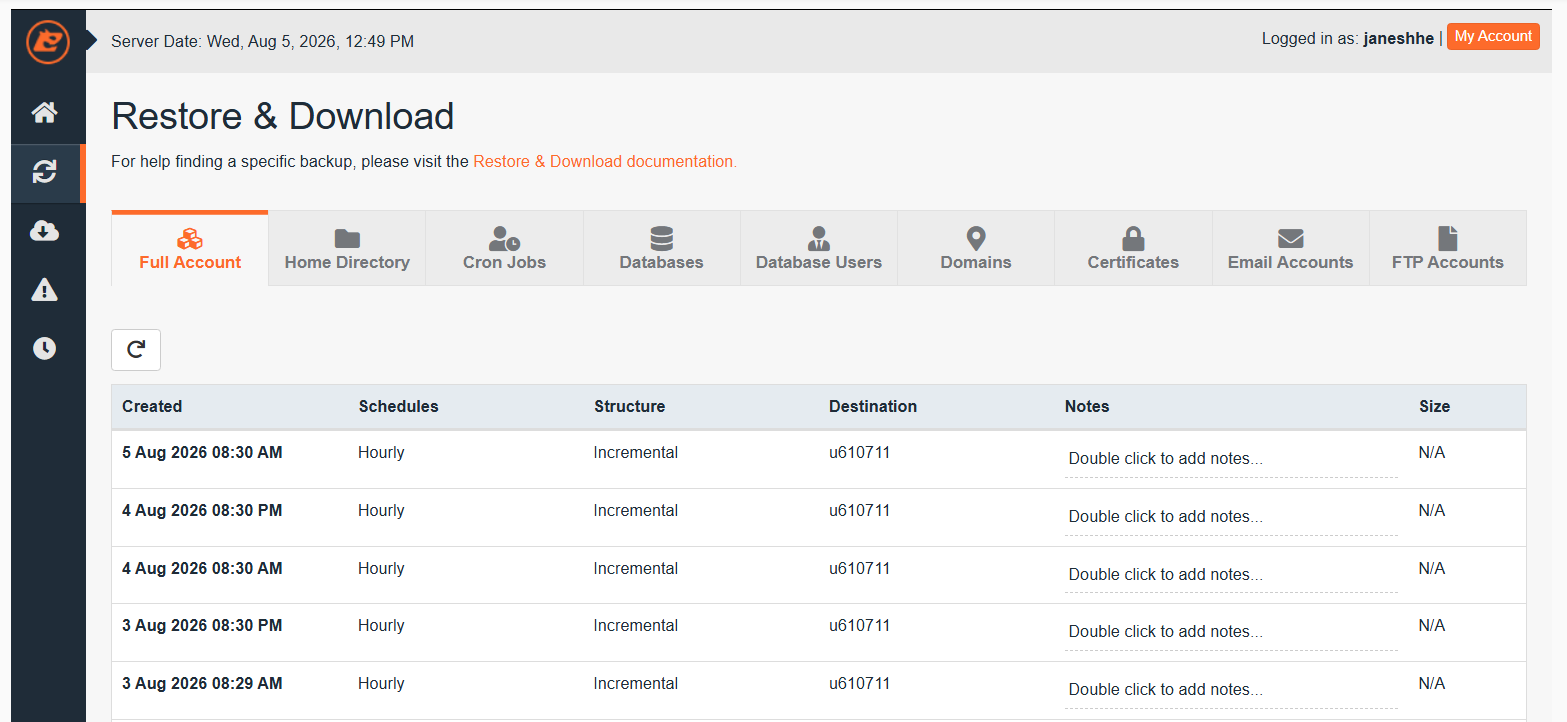The width and height of the screenshot is (1567, 722).
Task: Click Incremental in the 4 Aug 08:30 PM row
Action: tap(636, 510)
